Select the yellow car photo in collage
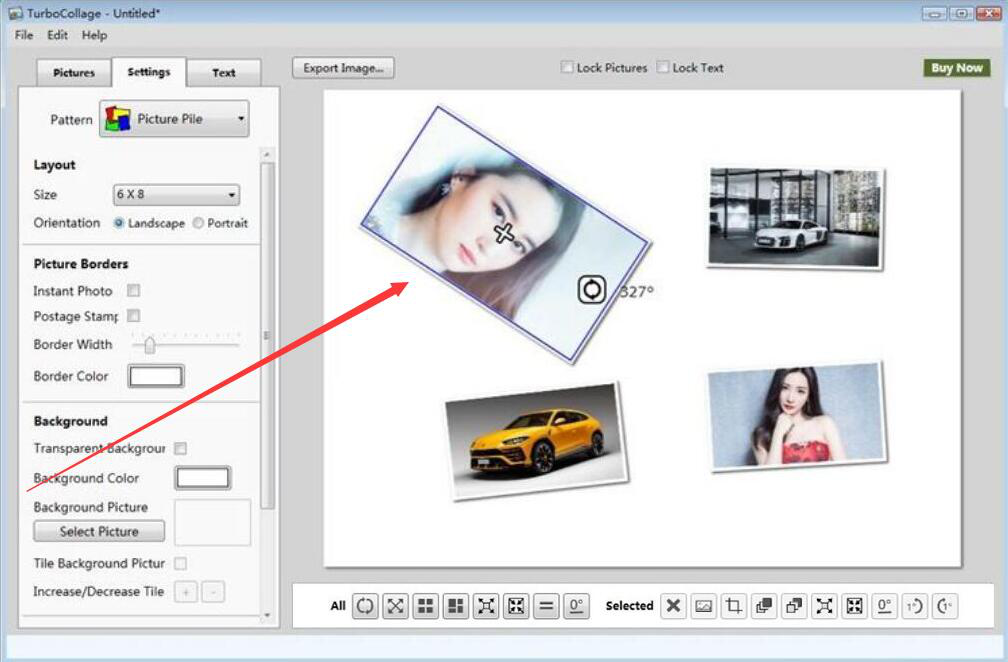Viewport: 1008px width, 662px height. click(536, 438)
